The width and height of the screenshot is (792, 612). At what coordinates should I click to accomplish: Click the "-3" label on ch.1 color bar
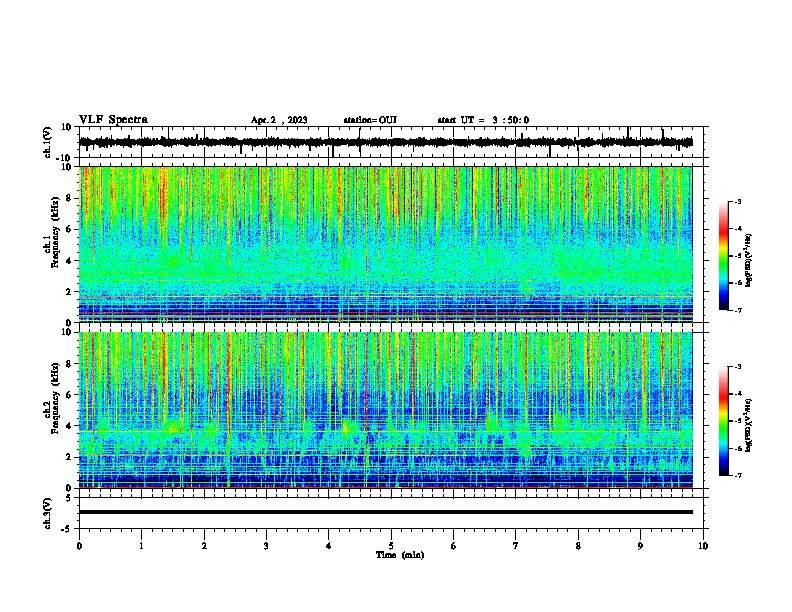coord(738,202)
